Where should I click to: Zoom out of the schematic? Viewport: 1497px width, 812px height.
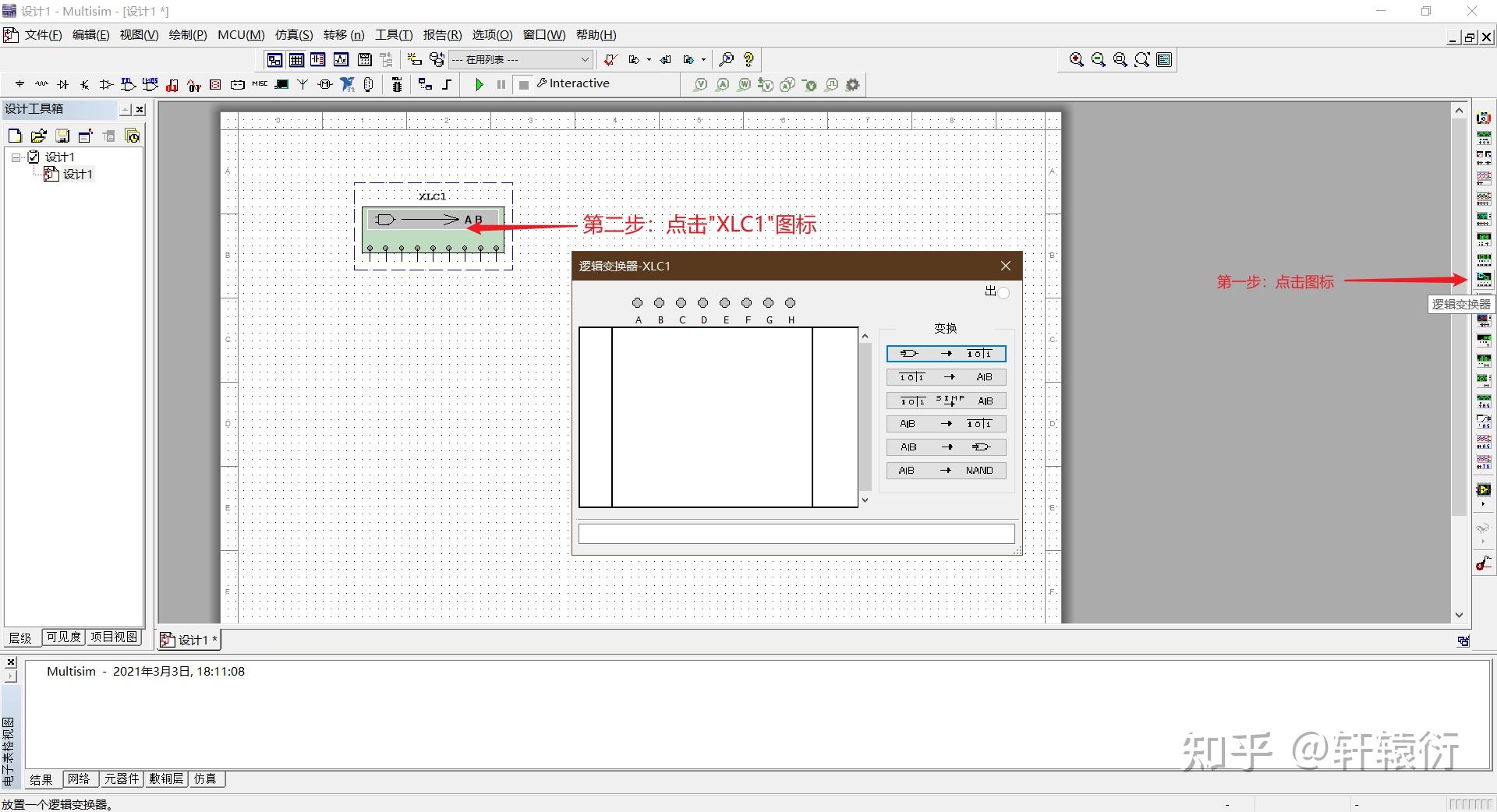pyautogui.click(x=1099, y=59)
